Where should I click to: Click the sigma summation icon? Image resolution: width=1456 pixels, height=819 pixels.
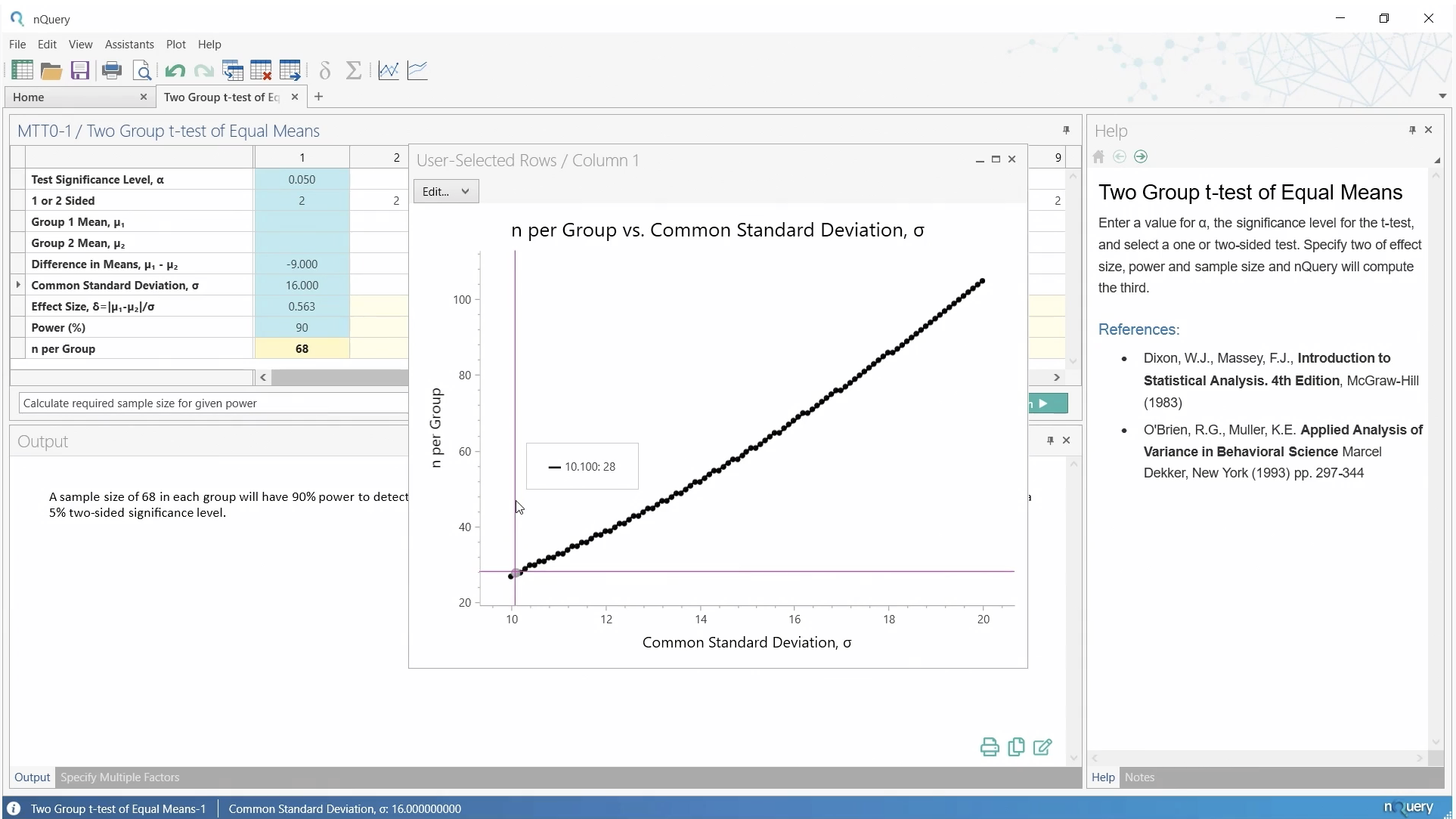(354, 71)
